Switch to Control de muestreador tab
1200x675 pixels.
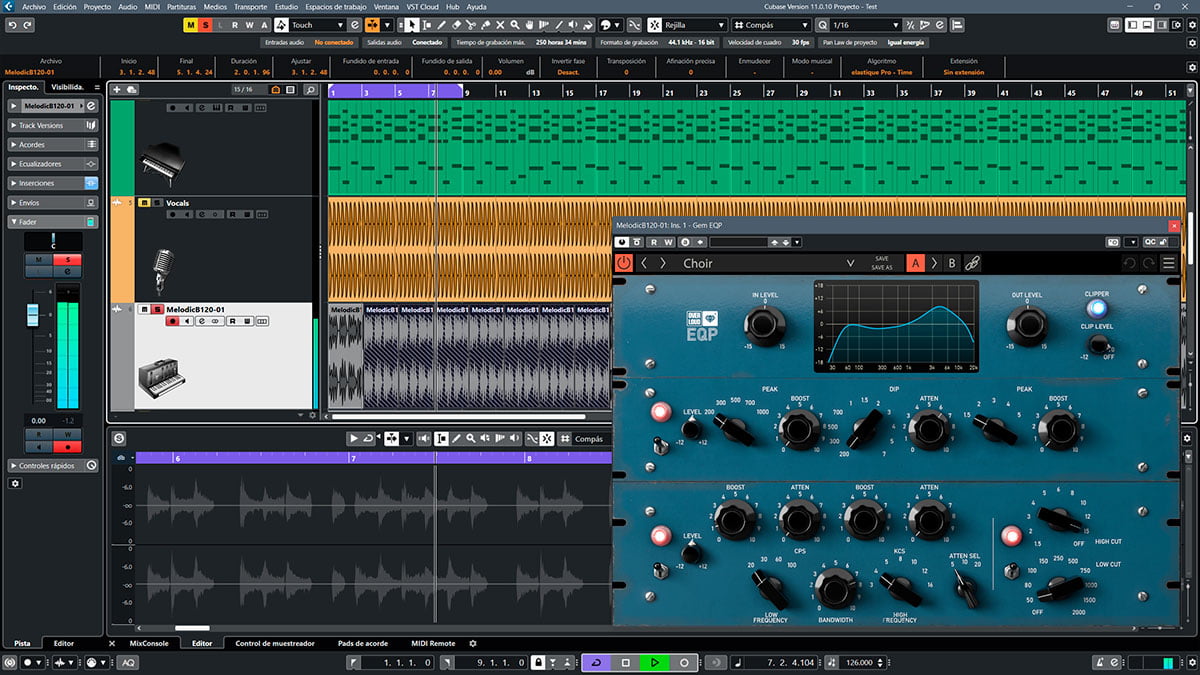(x=275, y=643)
